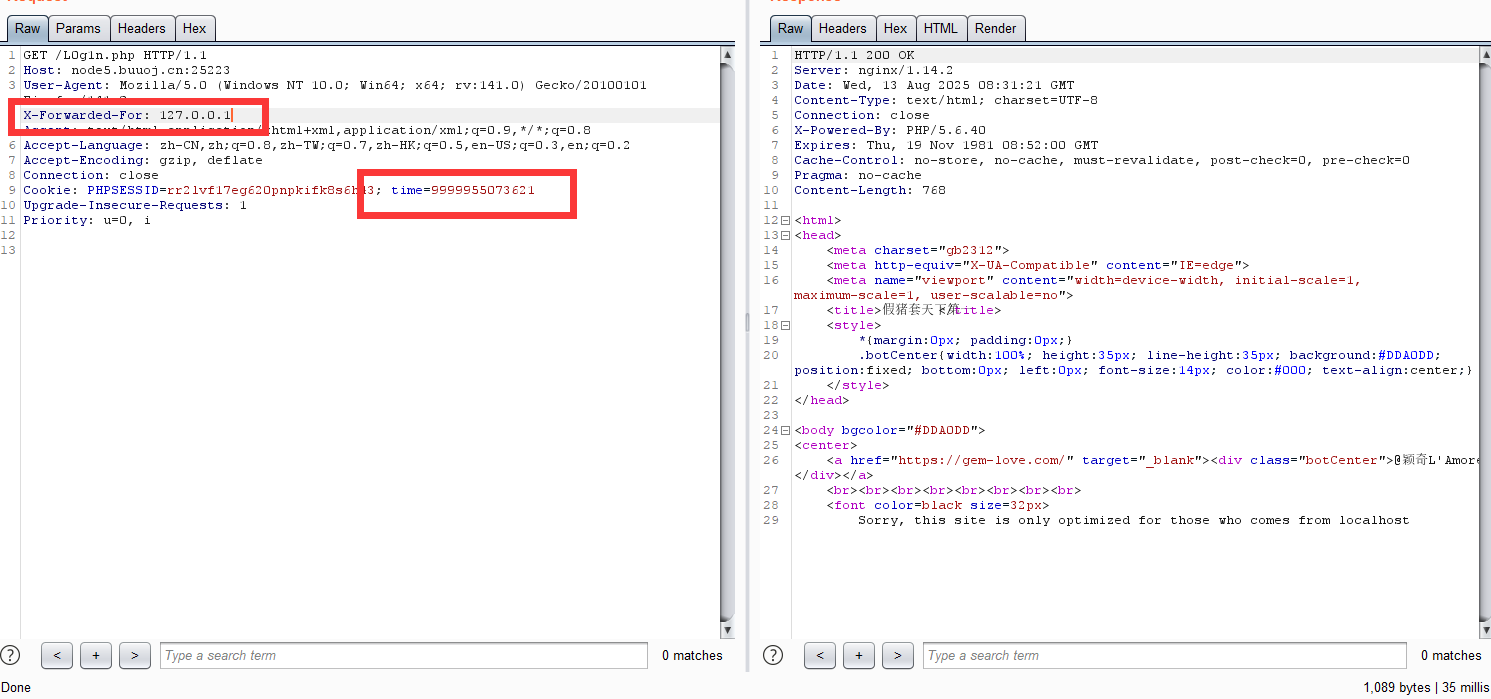Click the 'Sorry, this site is only optimized' text
The width and height of the screenshot is (1491, 699).
(x=1134, y=520)
